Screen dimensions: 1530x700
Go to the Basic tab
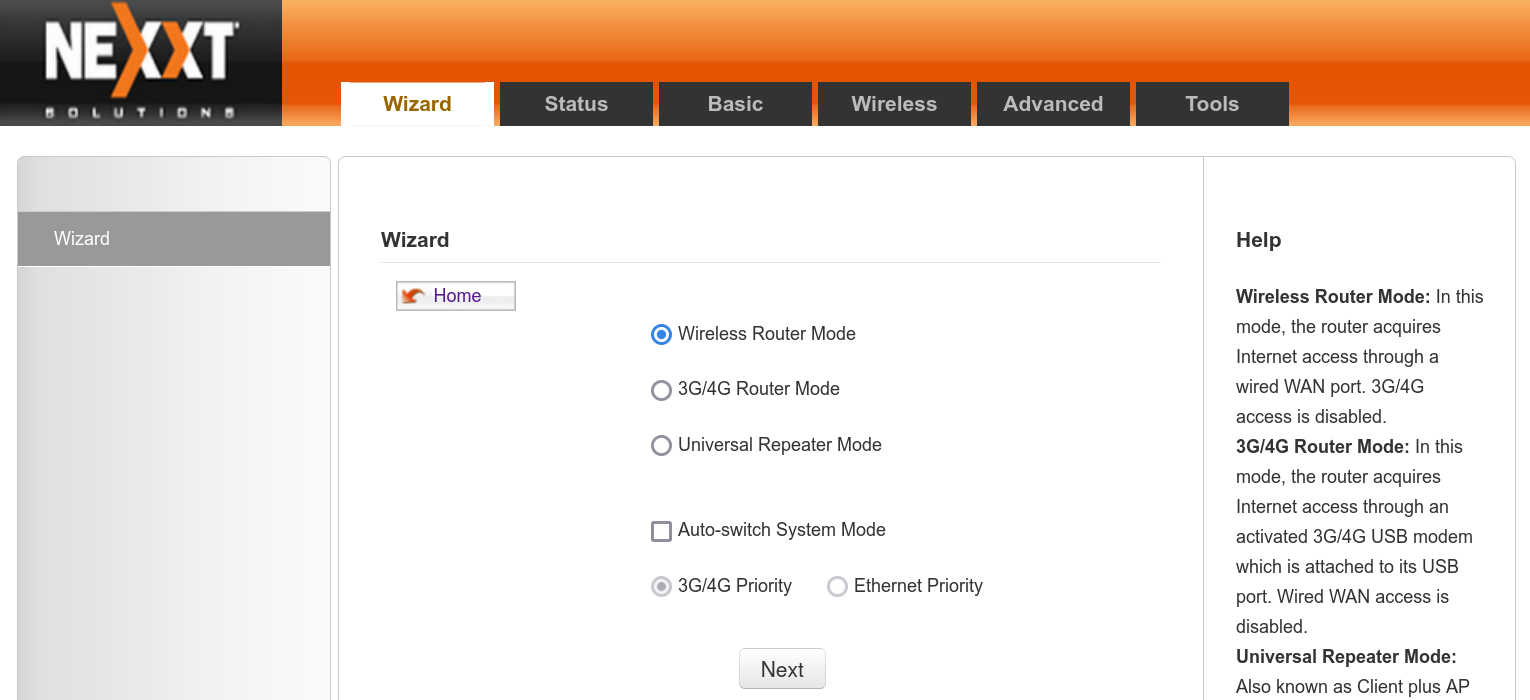coord(735,104)
